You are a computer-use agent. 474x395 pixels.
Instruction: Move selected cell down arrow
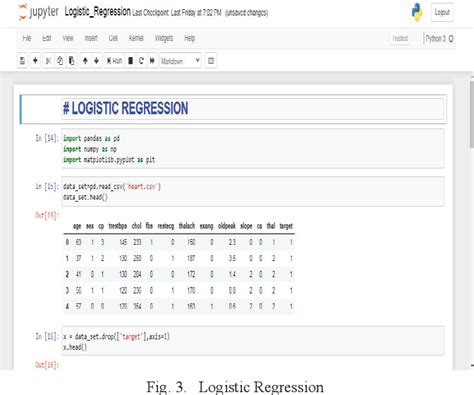(x=97, y=61)
